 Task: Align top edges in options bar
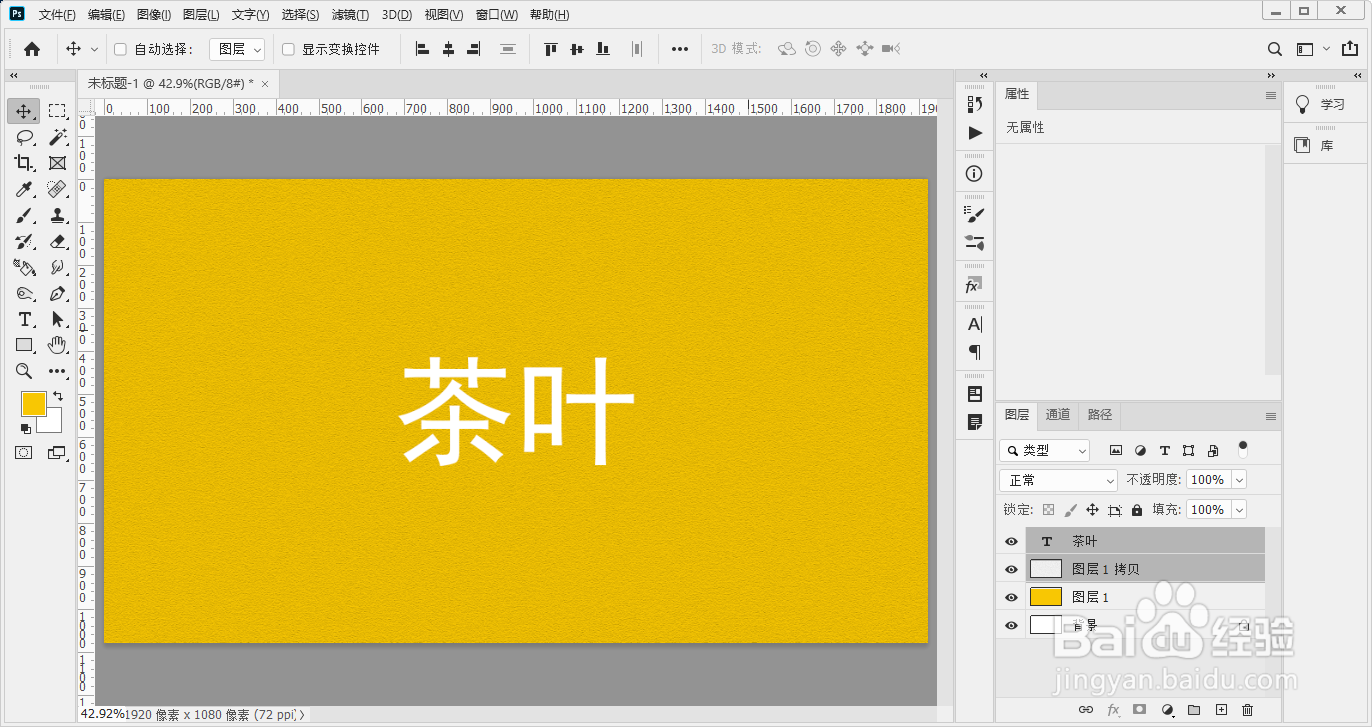(x=550, y=49)
